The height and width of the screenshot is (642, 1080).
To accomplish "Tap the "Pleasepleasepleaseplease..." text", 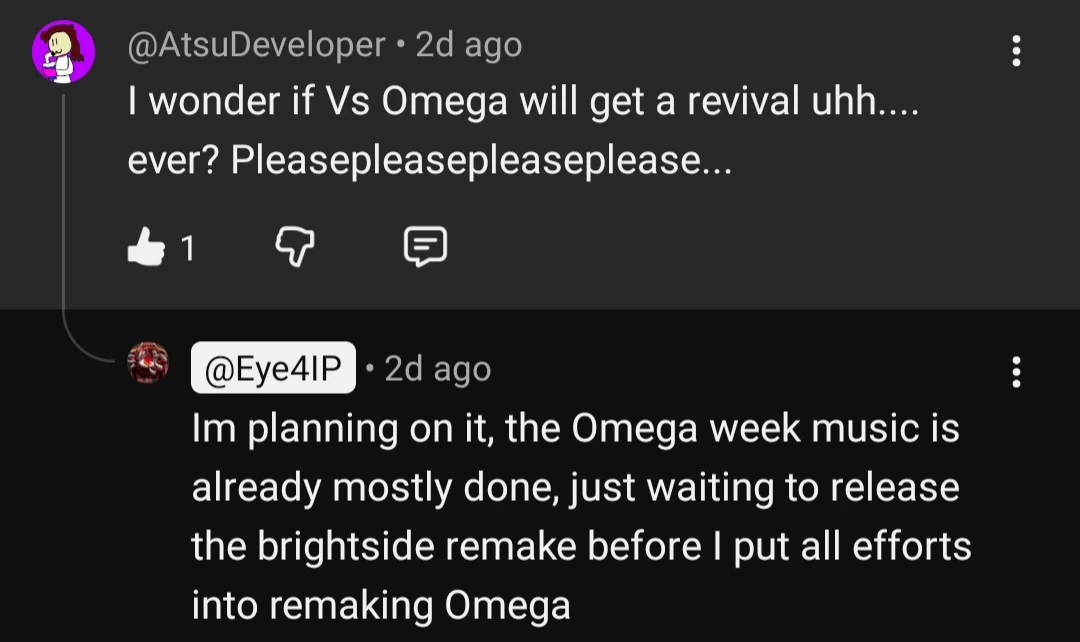I will pyautogui.click(x=481, y=162).
